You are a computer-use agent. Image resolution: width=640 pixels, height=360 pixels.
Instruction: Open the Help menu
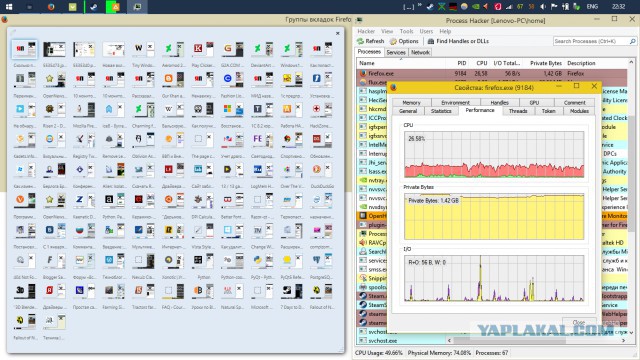[445, 31]
